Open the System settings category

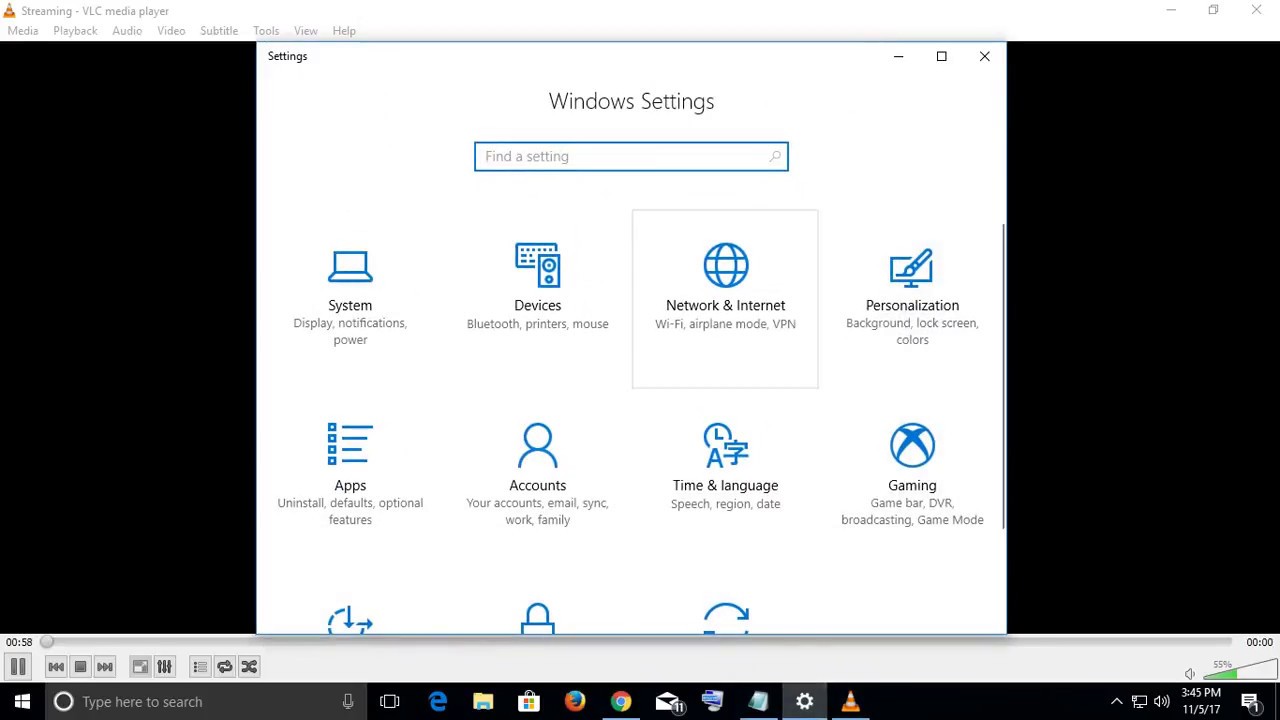pos(350,298)
